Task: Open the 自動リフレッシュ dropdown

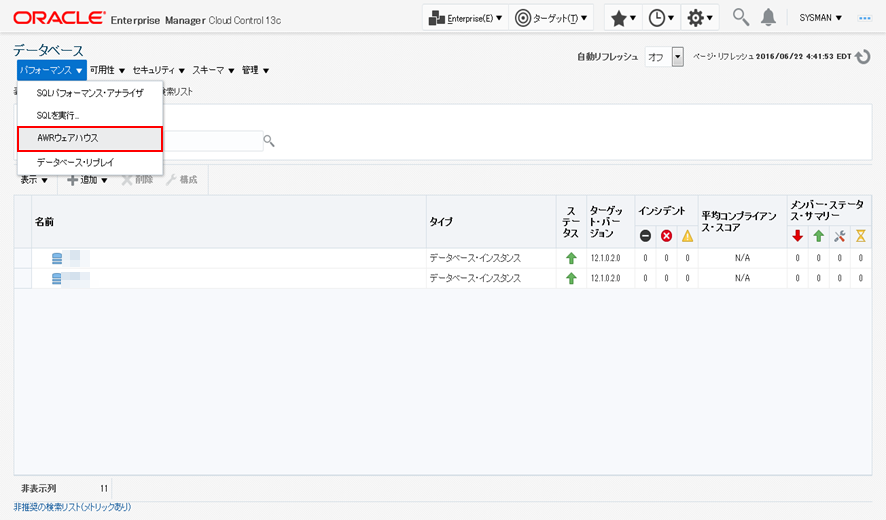Action: coord(677,57)
